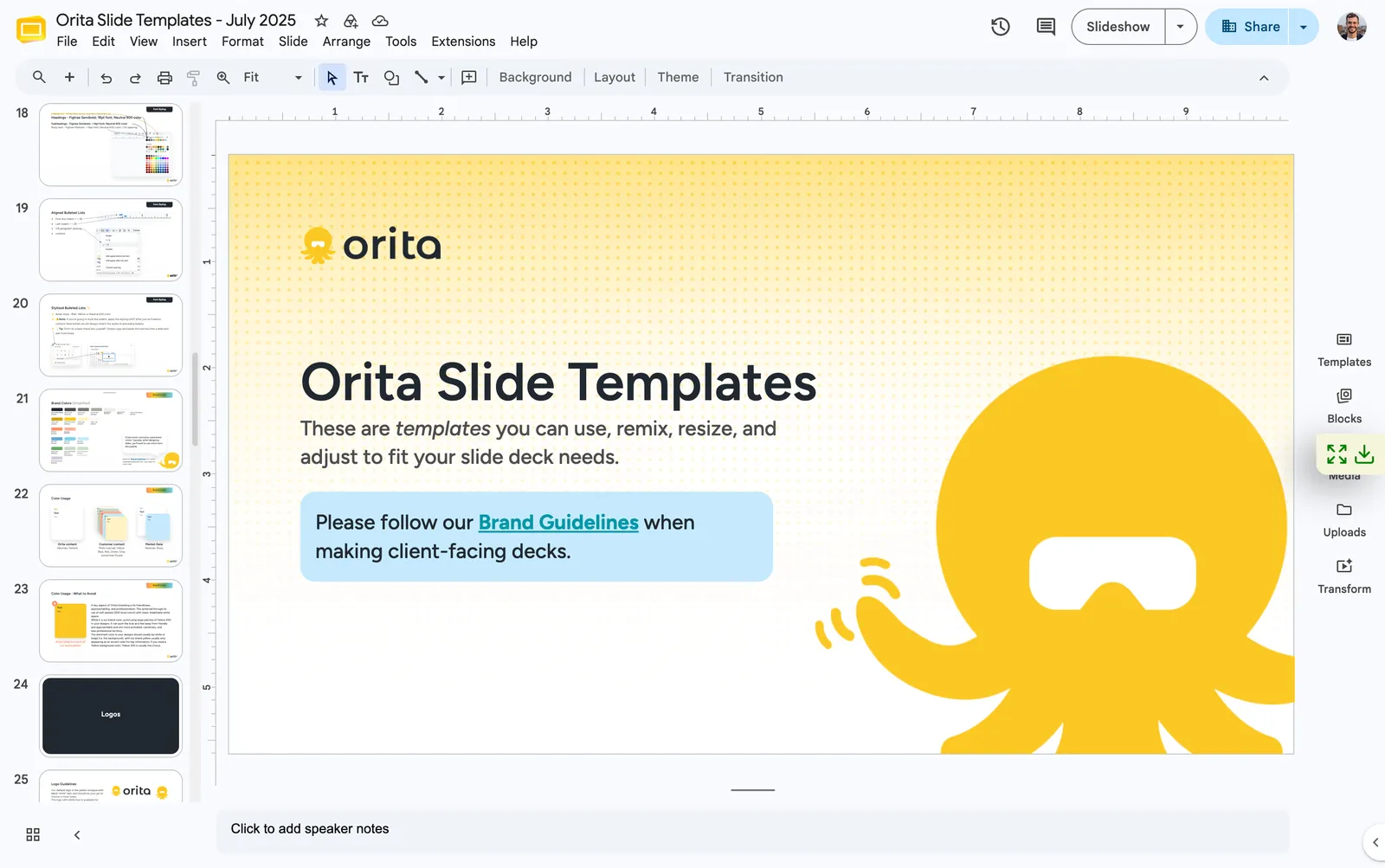Add a comment from toolbar
Screen dimensions: 1385x868
469,77
